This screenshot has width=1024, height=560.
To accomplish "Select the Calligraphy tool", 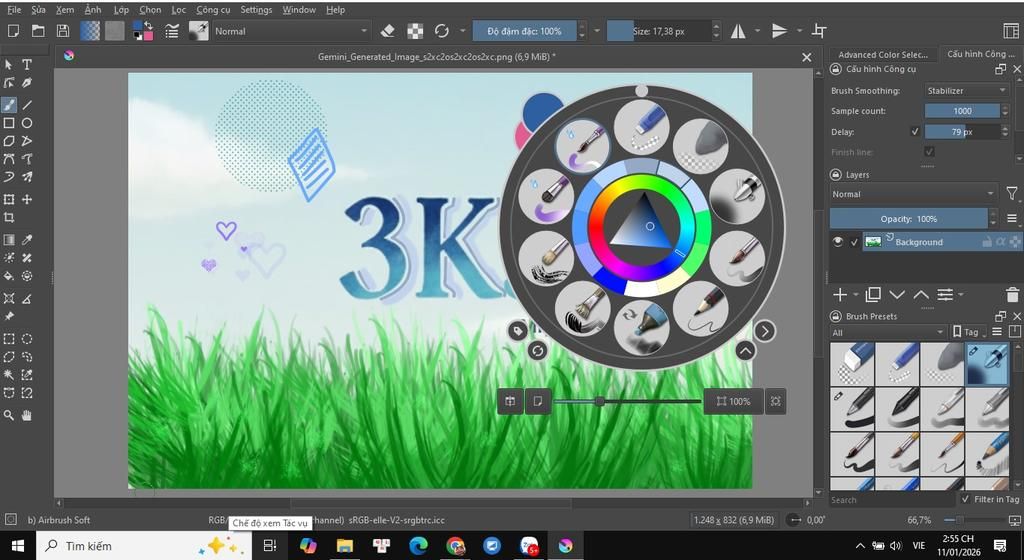I will point(27,83).
